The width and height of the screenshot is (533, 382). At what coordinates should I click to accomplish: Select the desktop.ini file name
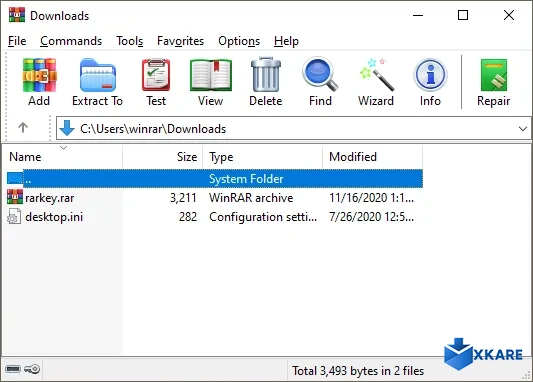(54, 217)
